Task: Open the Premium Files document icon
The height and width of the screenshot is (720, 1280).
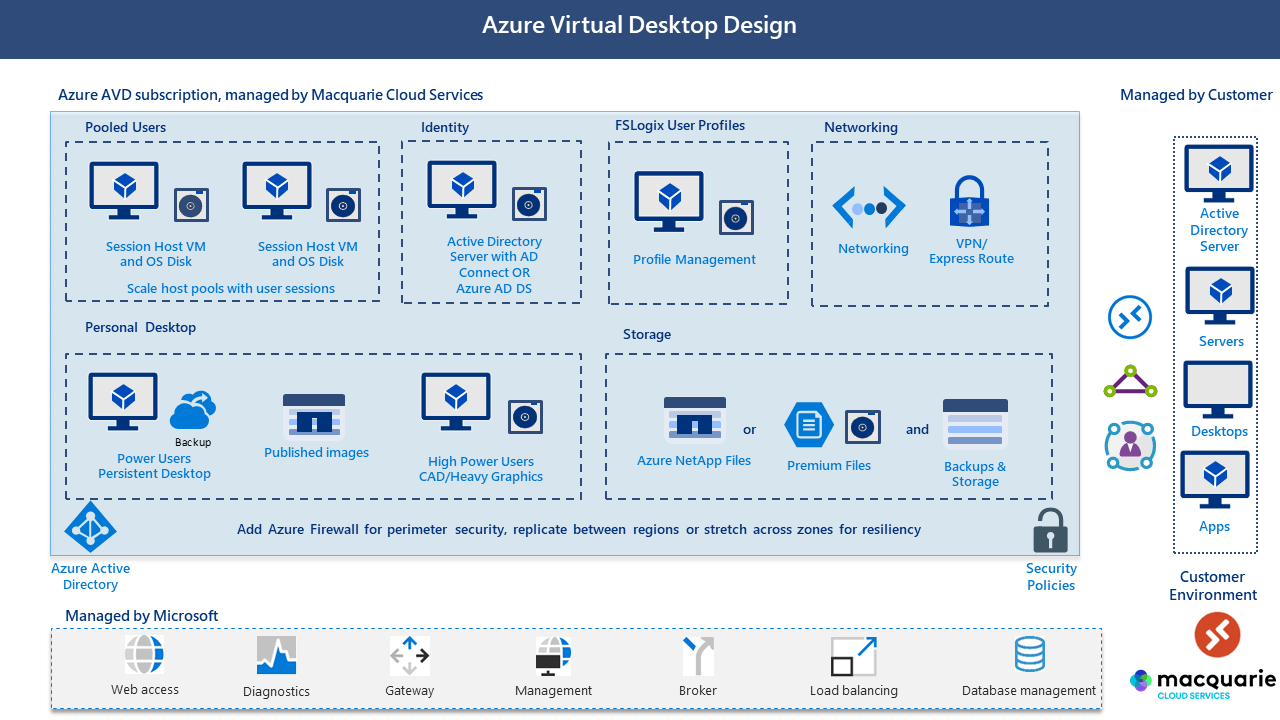Action: pos(810,424)
